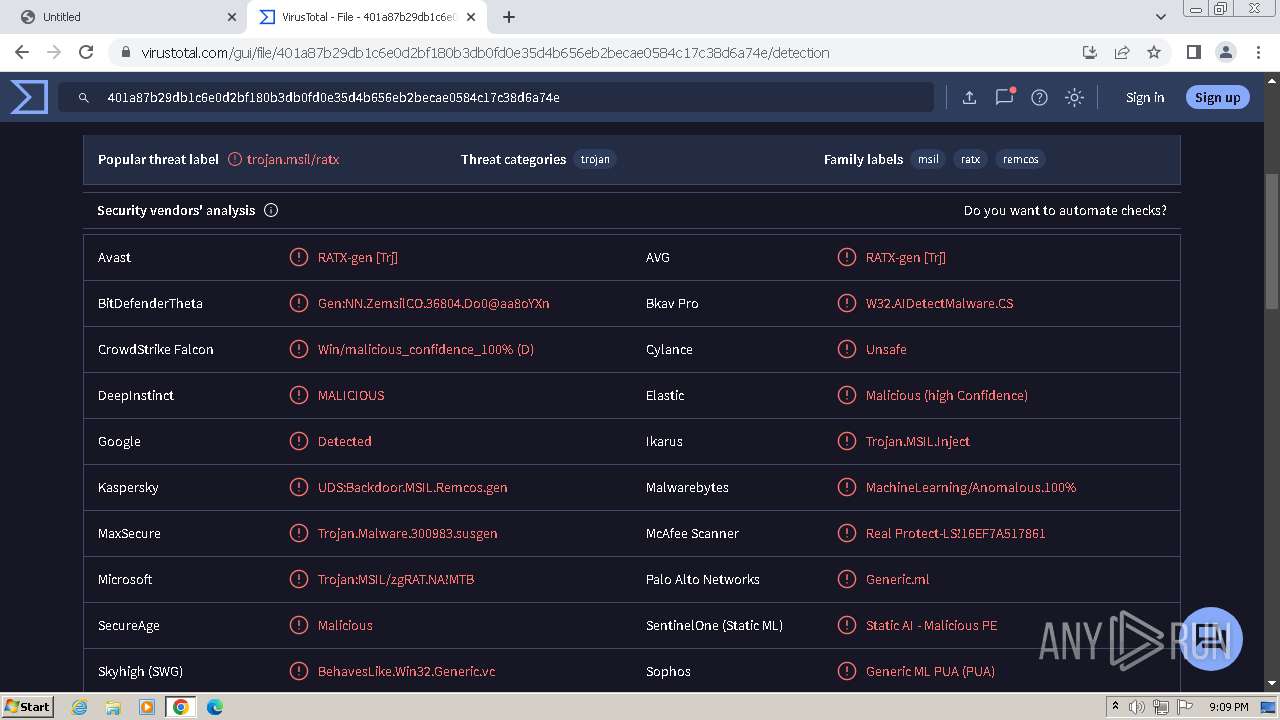Click the W32.AIDetectMalware.CS result
Viewport: 1280px width, 720px height.
click(939, 303)
